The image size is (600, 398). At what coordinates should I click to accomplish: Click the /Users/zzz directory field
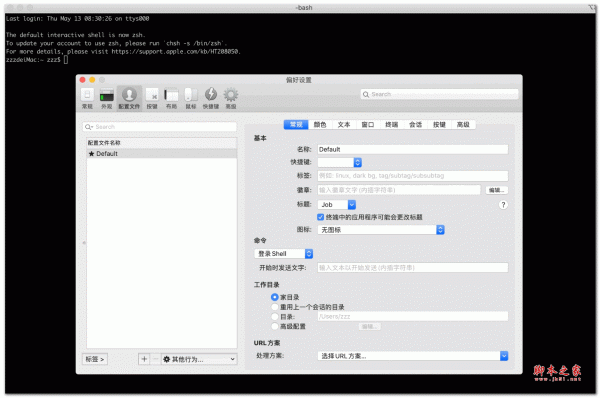click(x=412, y=316)
